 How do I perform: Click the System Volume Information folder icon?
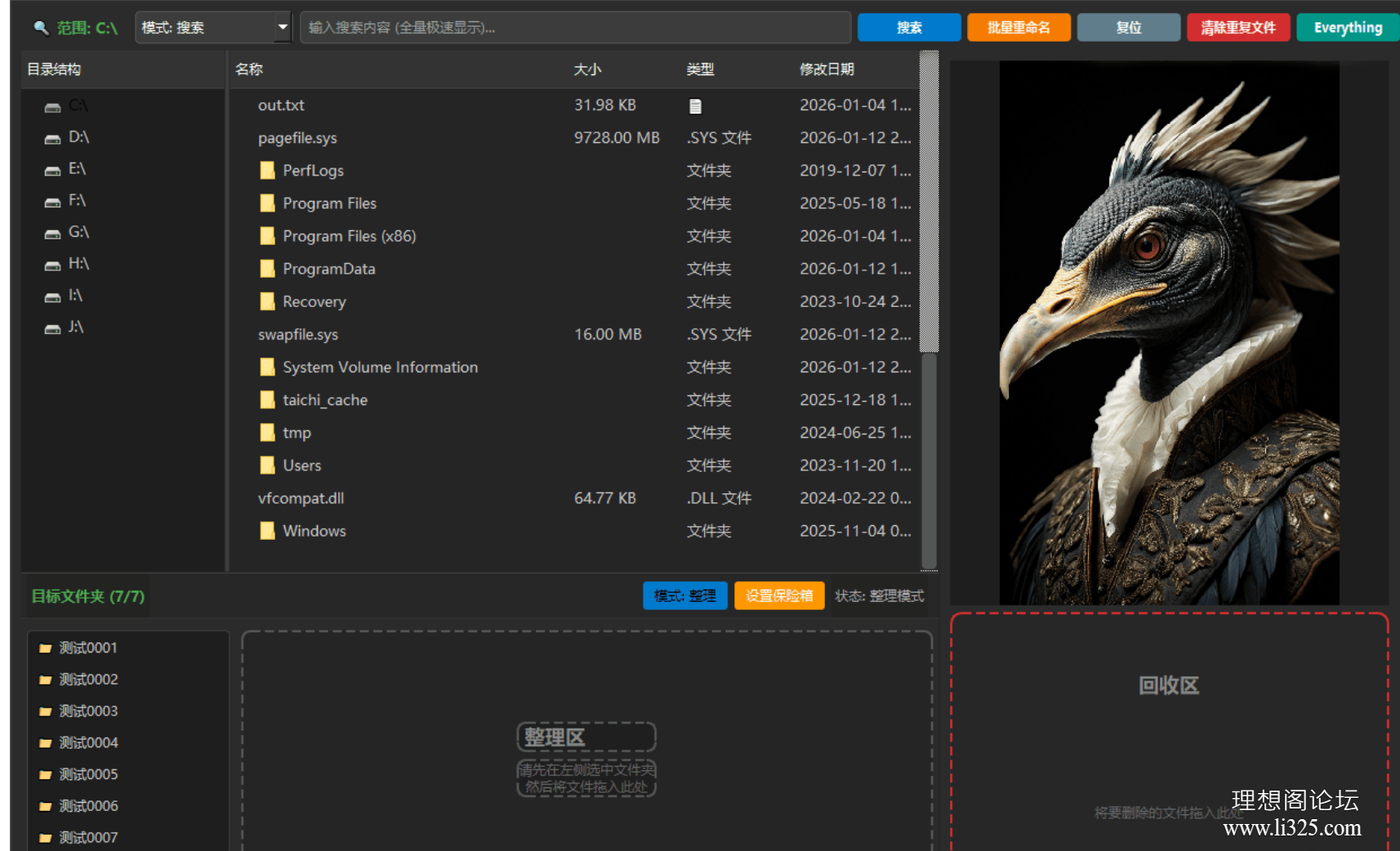[266, 367]
